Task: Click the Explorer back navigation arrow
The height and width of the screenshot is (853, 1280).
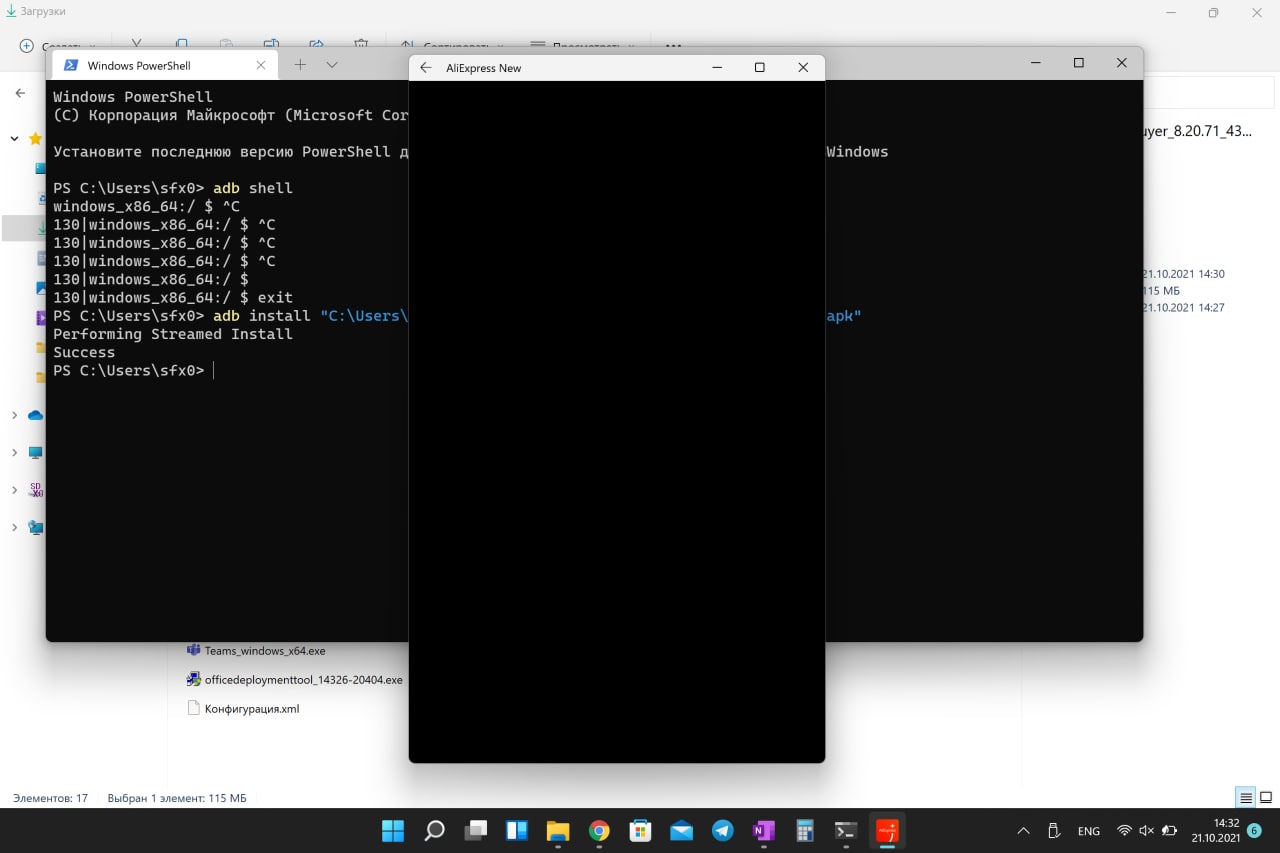Action: pyautogui.click(x=20, y=93)
